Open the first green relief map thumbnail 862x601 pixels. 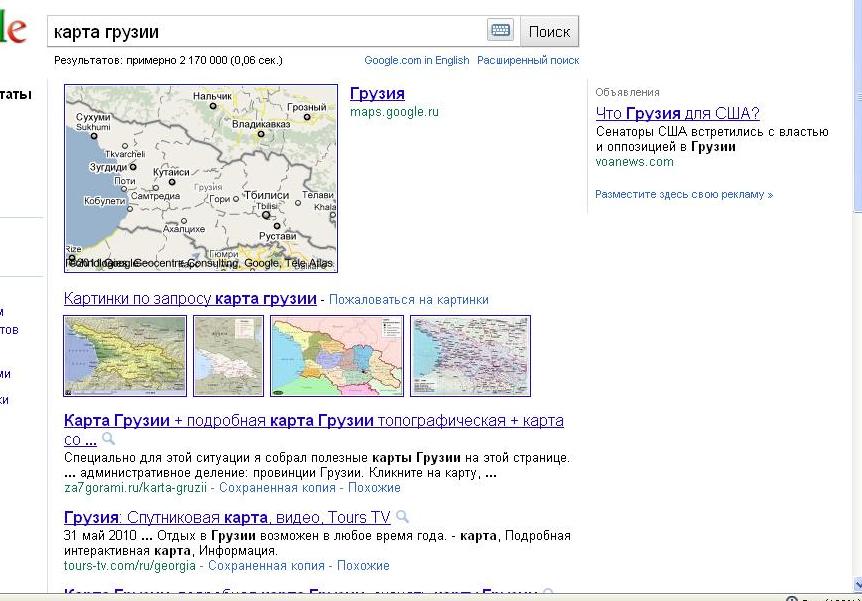[125, 356]
